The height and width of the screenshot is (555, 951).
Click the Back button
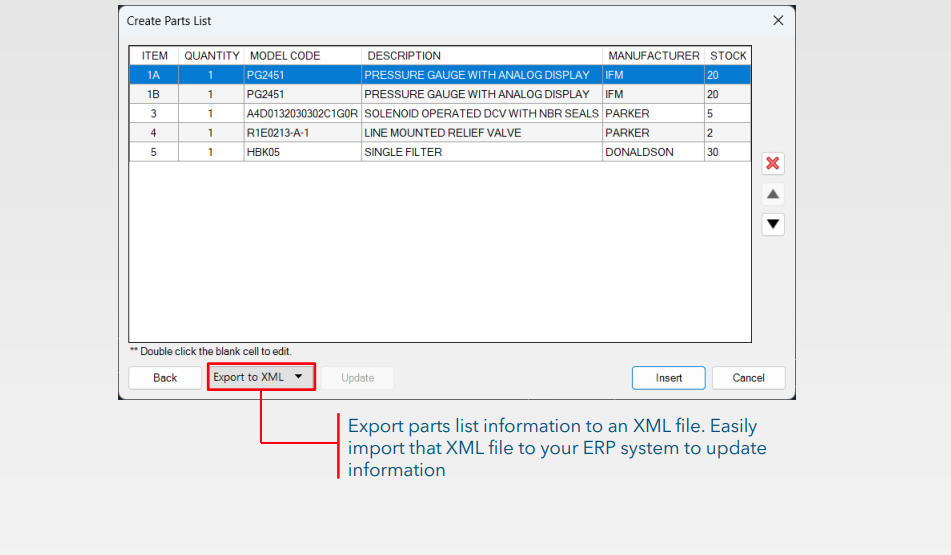[165, 378]
